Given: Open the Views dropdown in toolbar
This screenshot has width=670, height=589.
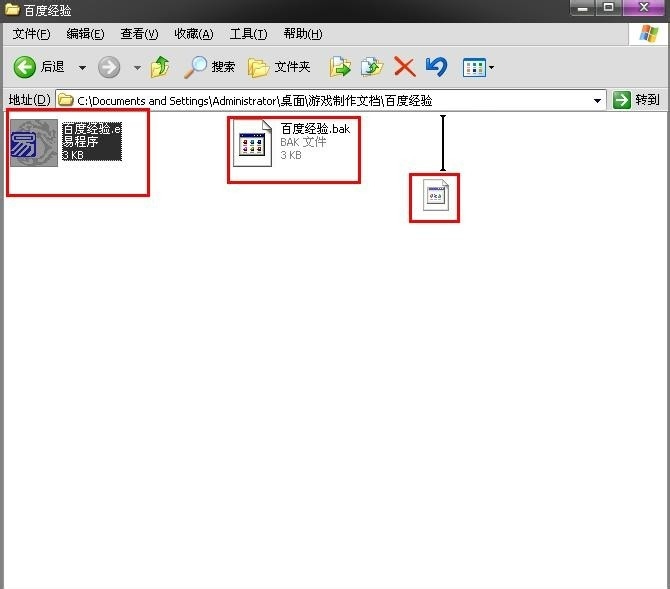Looking at the screenshot, I should [x=478, y=67].
